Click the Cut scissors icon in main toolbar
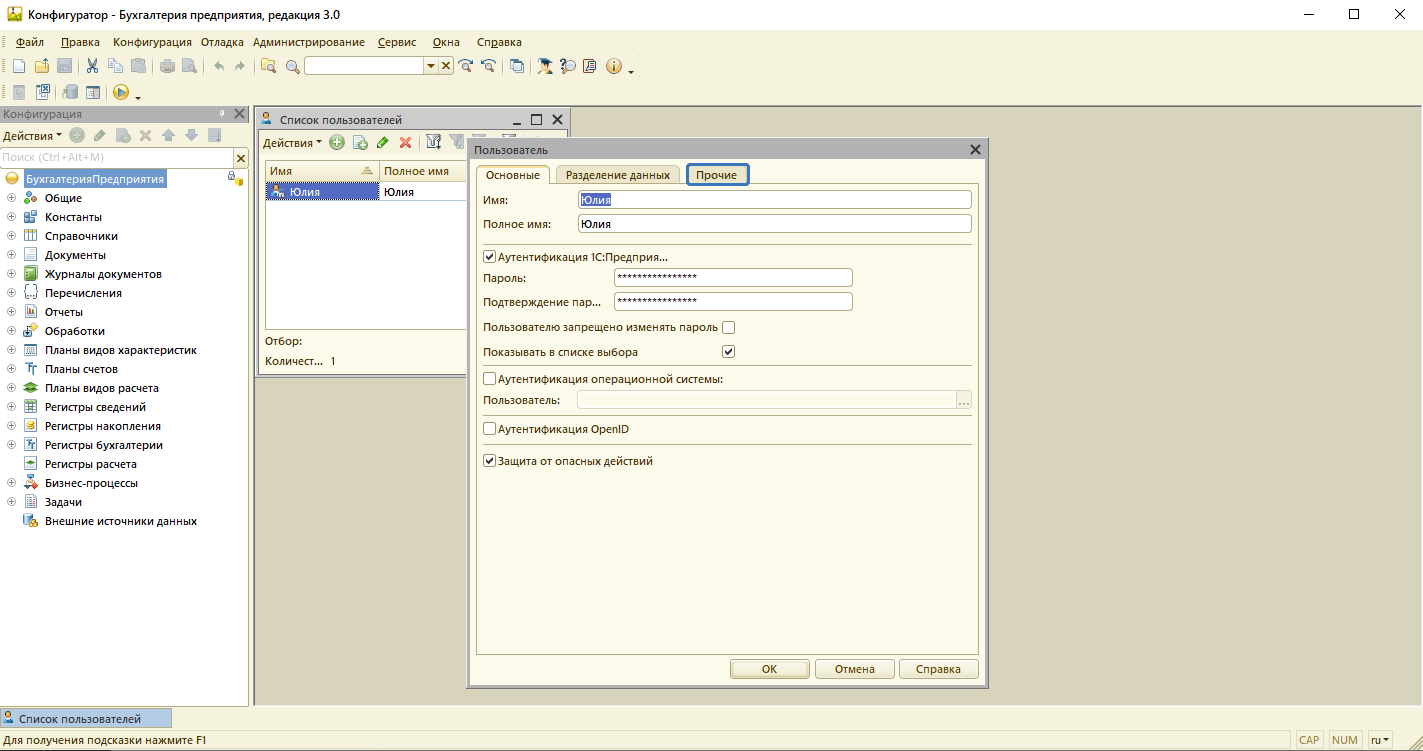 click(x=92, y=66)
